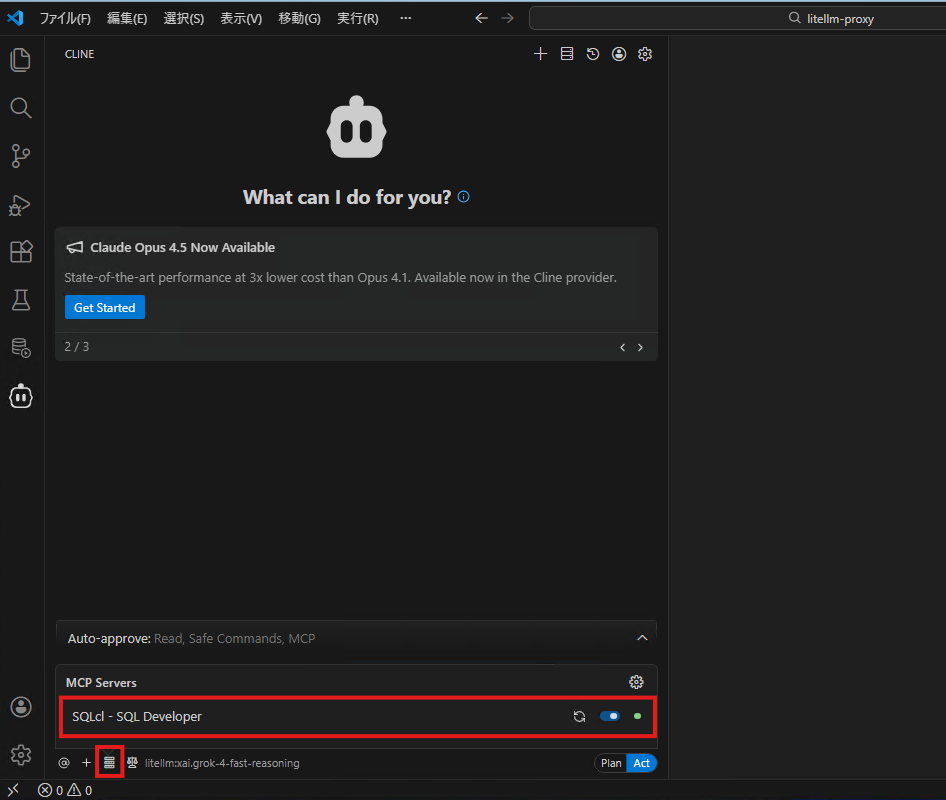Viewport: 946px width, 800px height.
Task: Select model litellm:xai.grok-4-fast-reasoning
Action: [x=222, y=763]
